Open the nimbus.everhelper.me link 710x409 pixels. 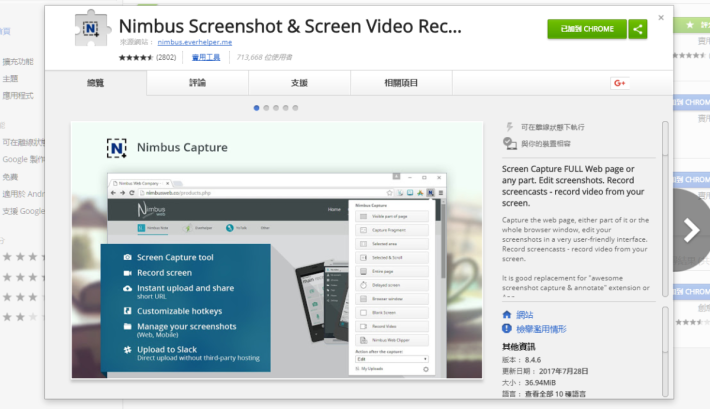[x=195, y=42]
